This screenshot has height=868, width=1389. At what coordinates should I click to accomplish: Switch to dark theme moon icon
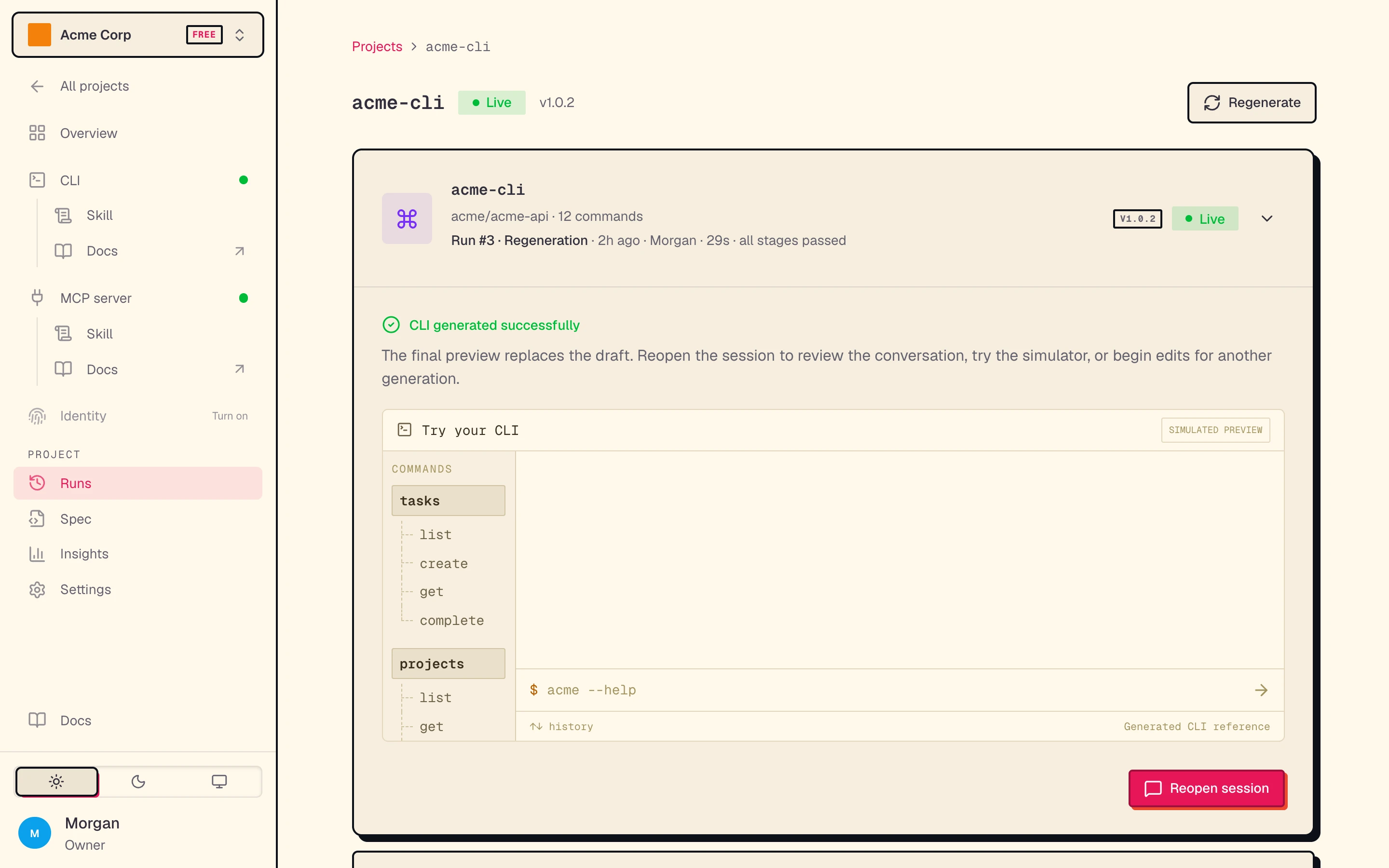(138, 781)
